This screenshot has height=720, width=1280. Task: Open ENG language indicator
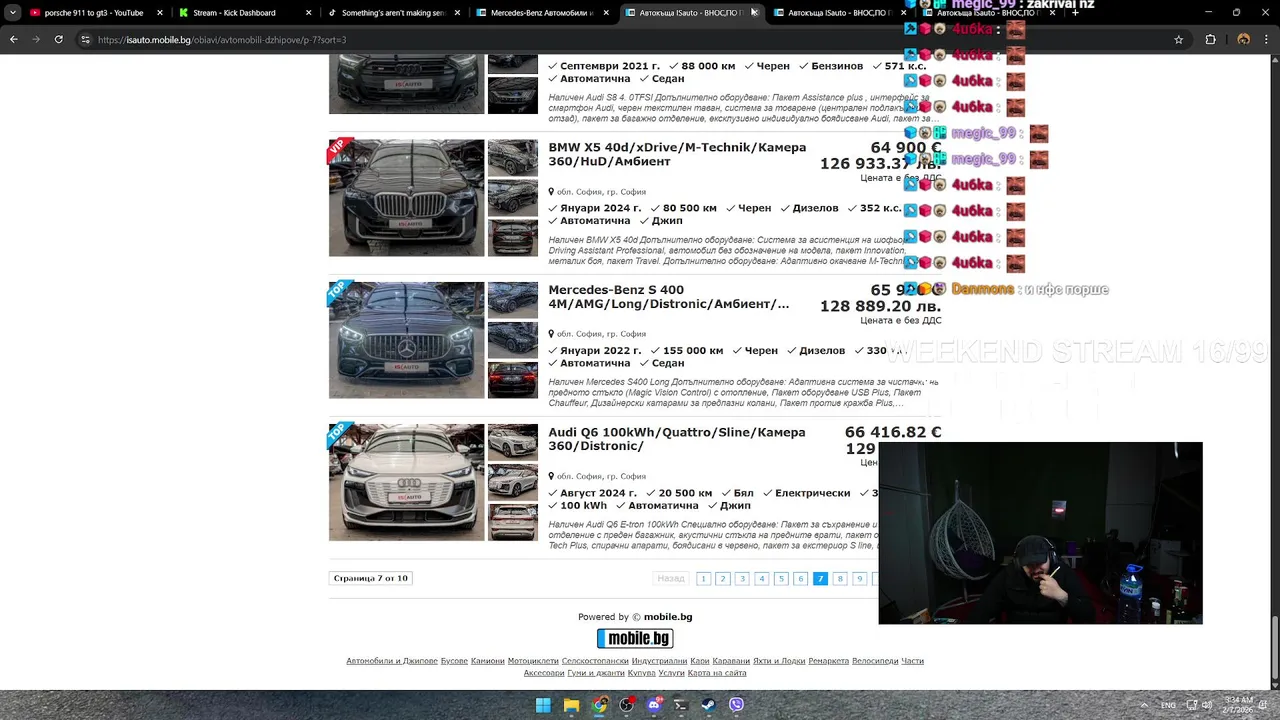[1168, 705]
